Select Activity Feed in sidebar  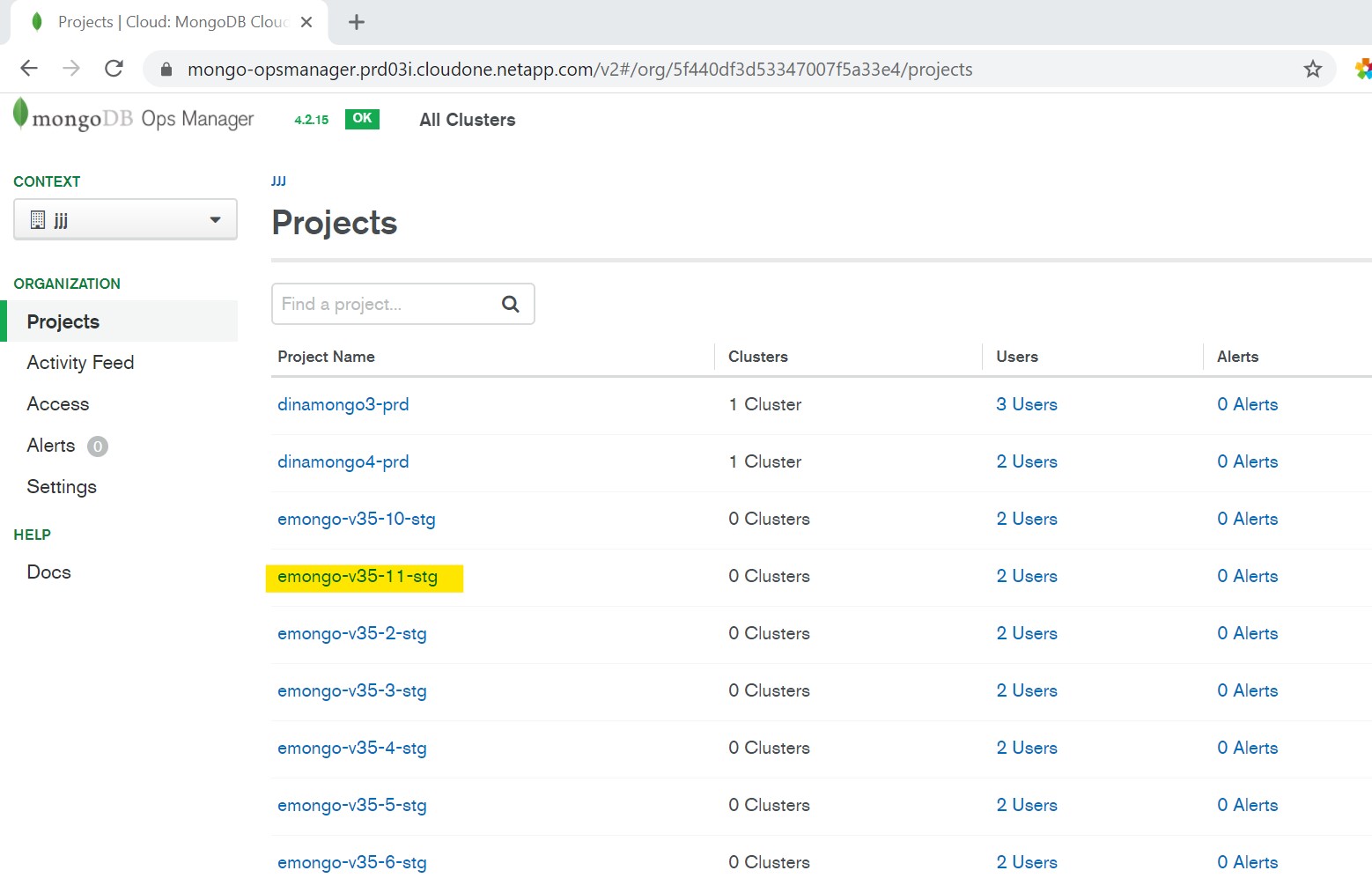click(x=80, y=363)
